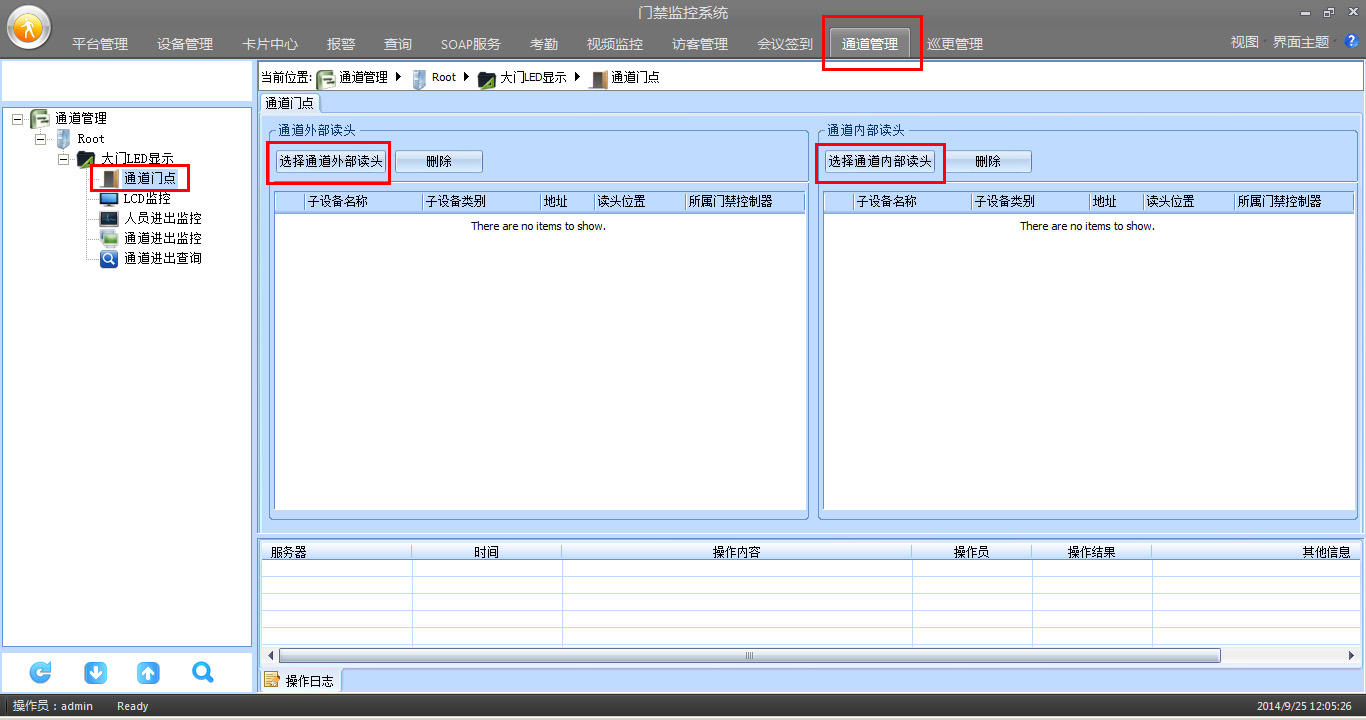The width and height of the screenshot is (1366, 720).
Task: Sort external reader grid by 地址
Action: tap(567, 201)
